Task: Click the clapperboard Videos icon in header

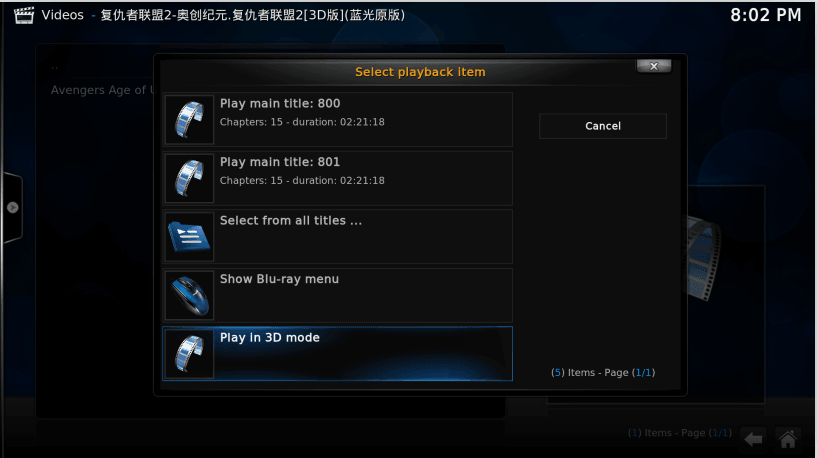Action: coord(23,15)
